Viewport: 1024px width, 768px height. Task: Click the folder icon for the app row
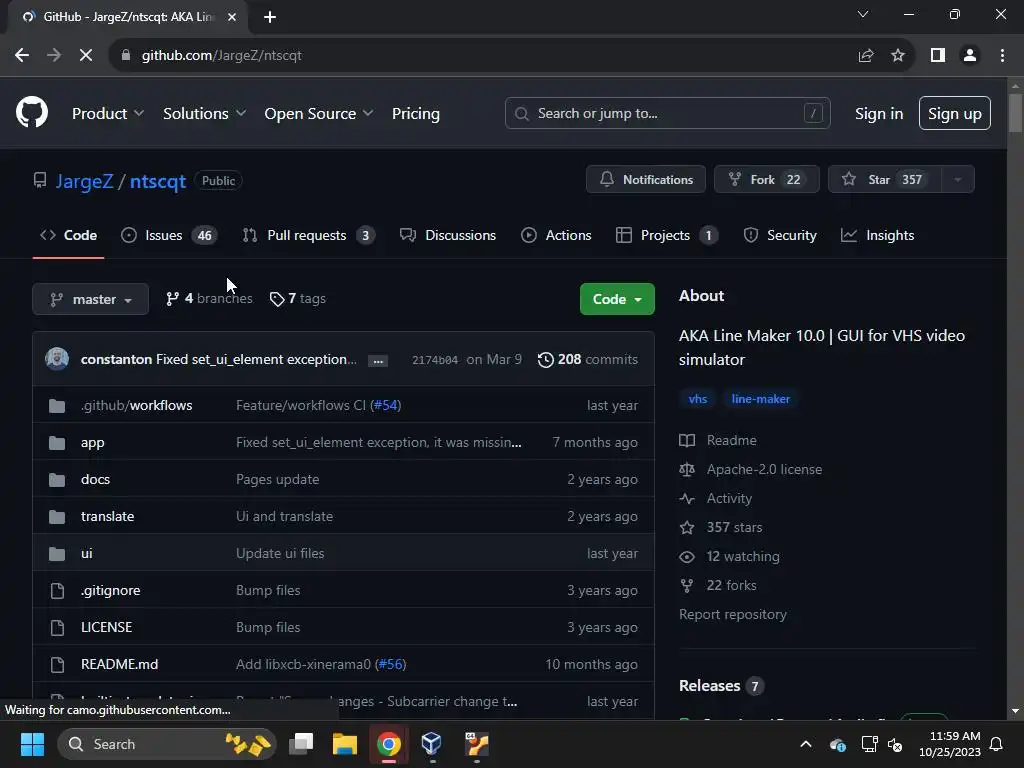pyautogui.click(x=57, y=443)
